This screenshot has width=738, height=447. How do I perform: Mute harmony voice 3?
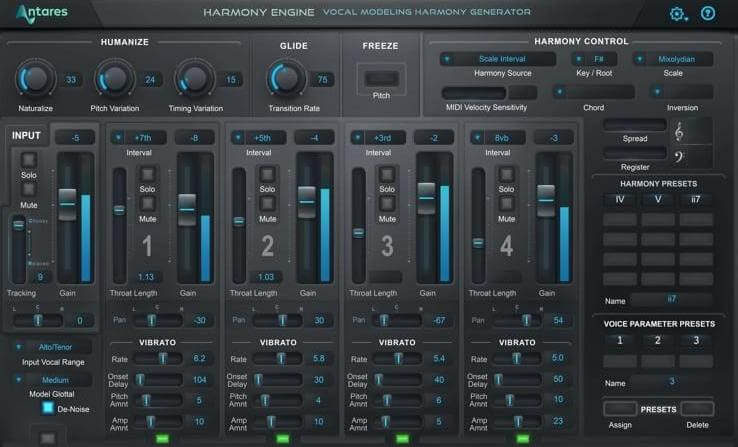(x=387, y=204)
